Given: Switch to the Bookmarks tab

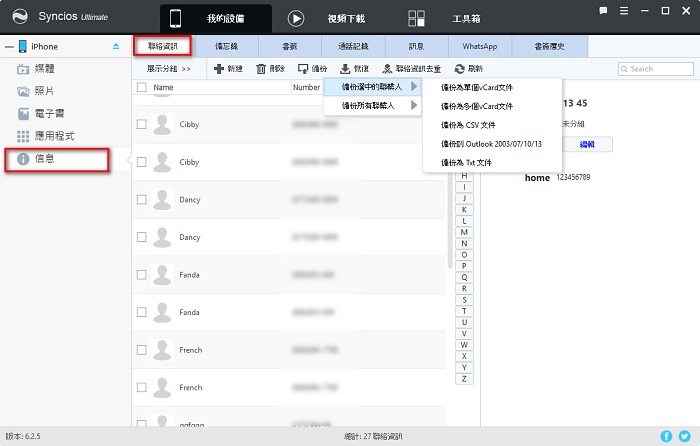Looking at the screenshot, I should tap(290, 46).
